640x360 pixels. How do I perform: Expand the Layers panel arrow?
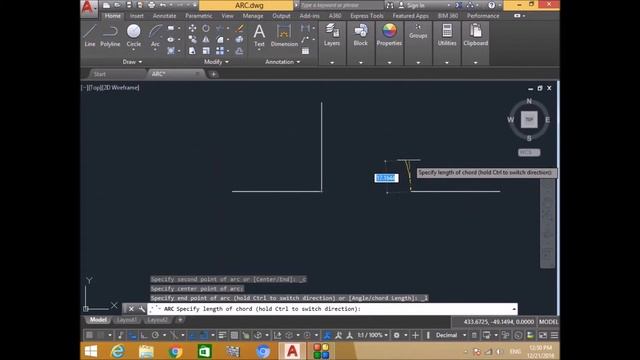pos(332,62)
